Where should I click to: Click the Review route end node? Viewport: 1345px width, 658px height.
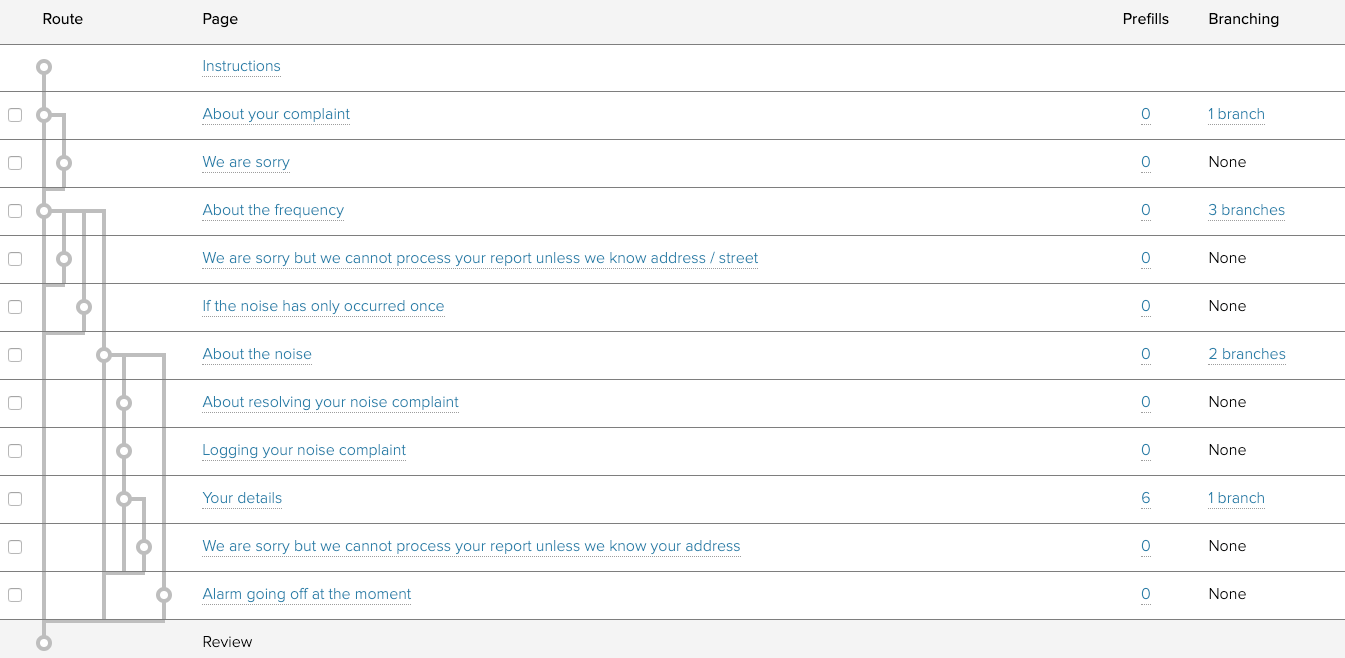point(43,643)
